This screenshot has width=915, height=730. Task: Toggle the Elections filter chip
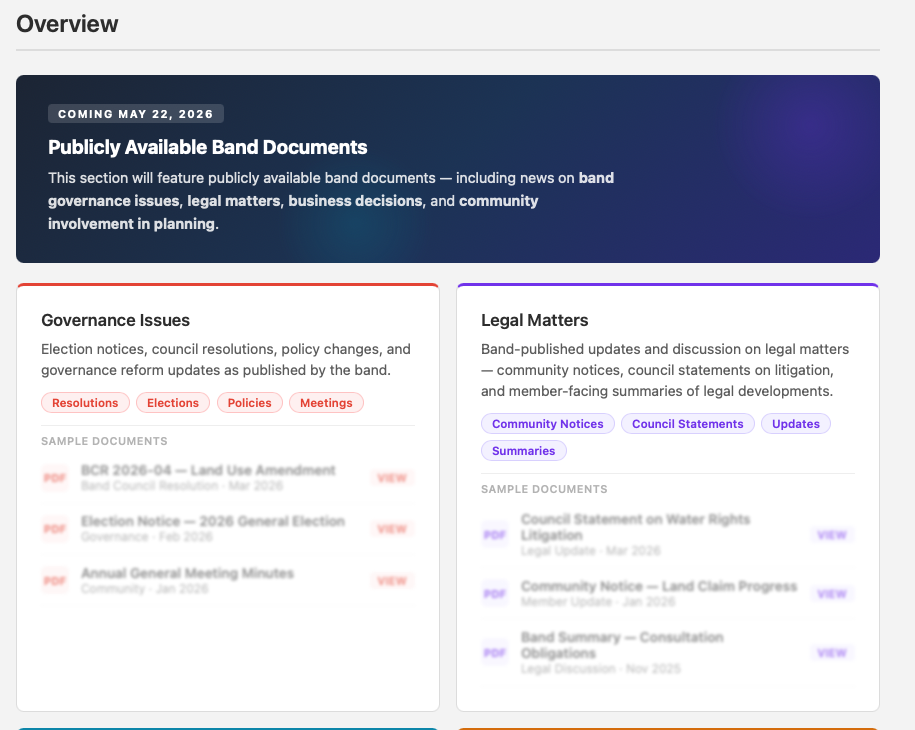(x=172, y=402)
